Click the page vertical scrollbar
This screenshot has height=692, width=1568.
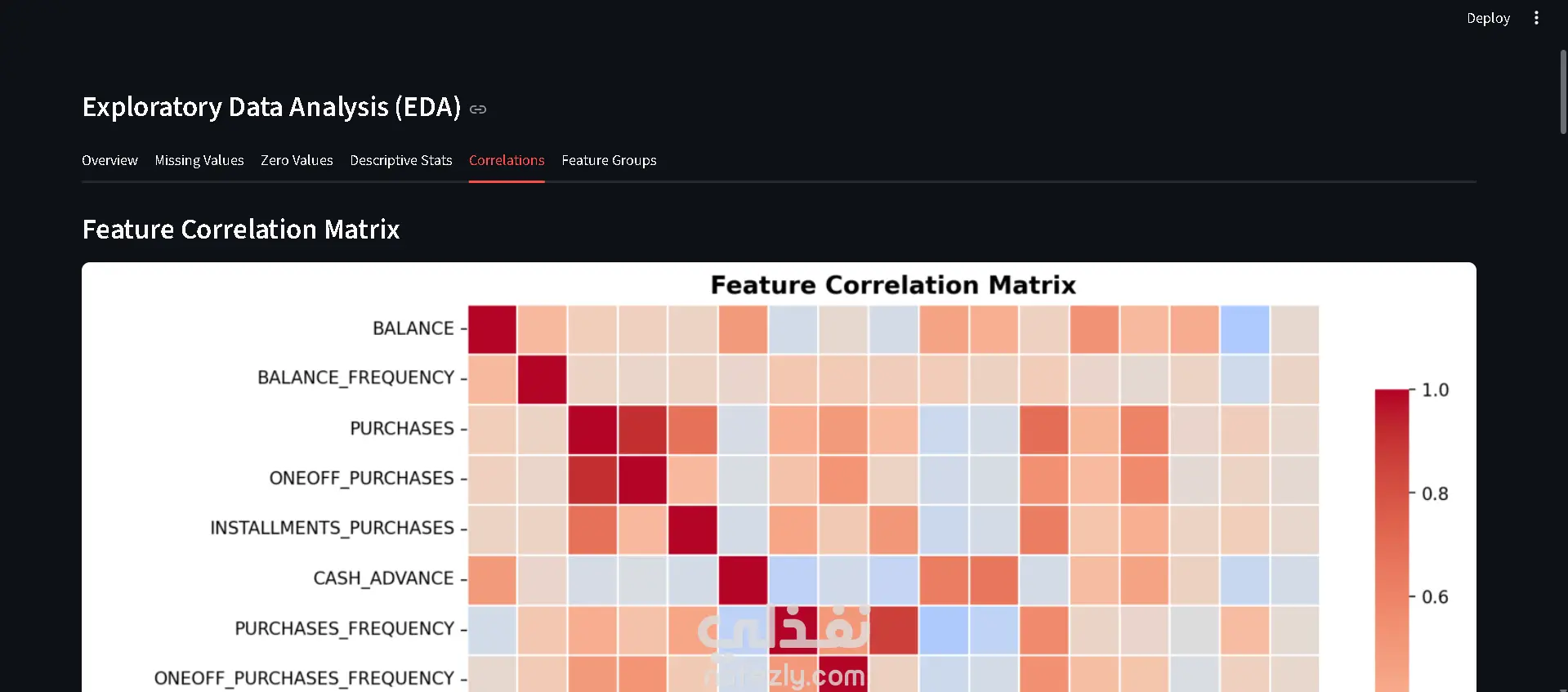coord(1562,92)
